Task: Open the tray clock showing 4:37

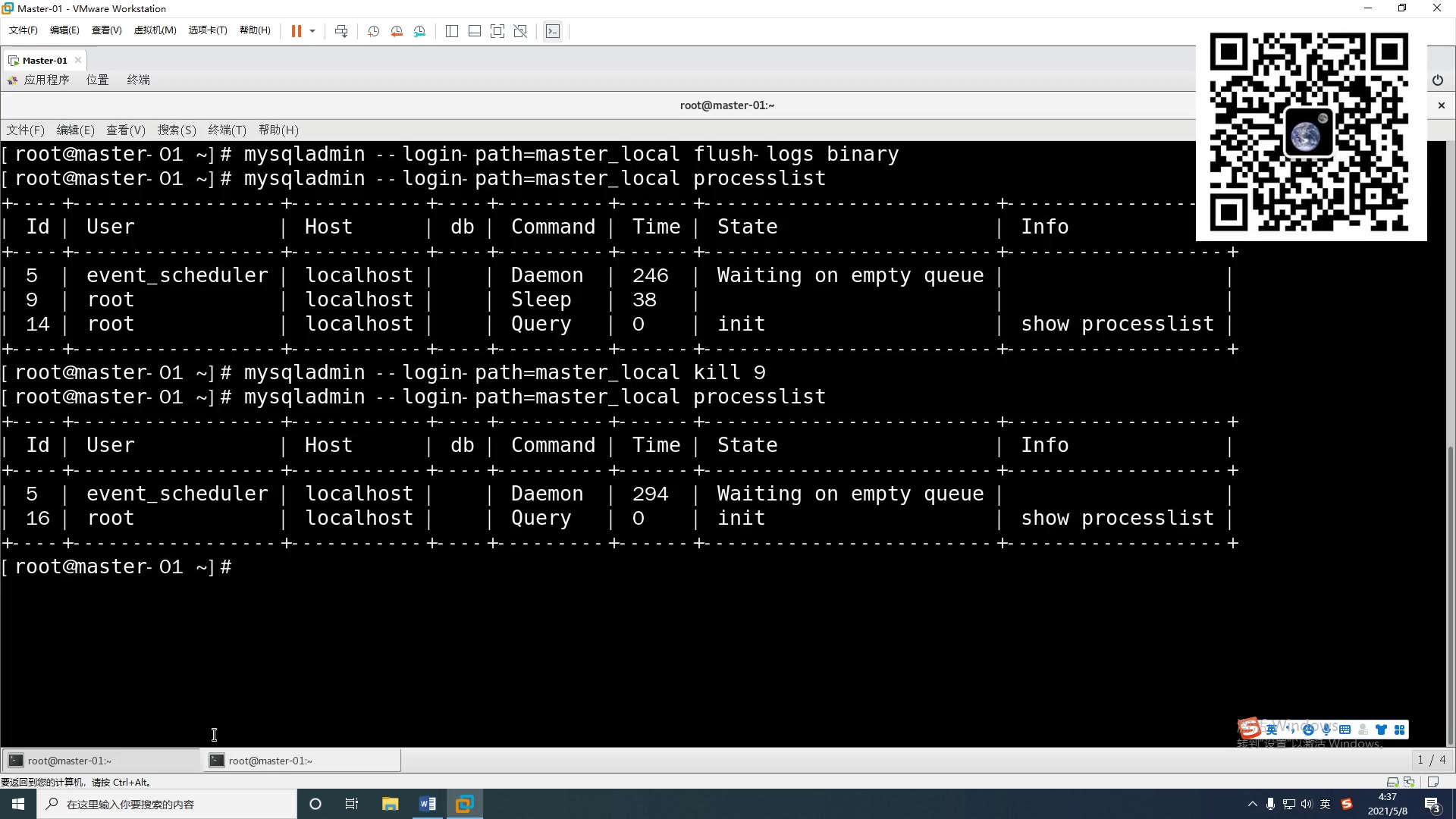Action: click(1387, 804)
